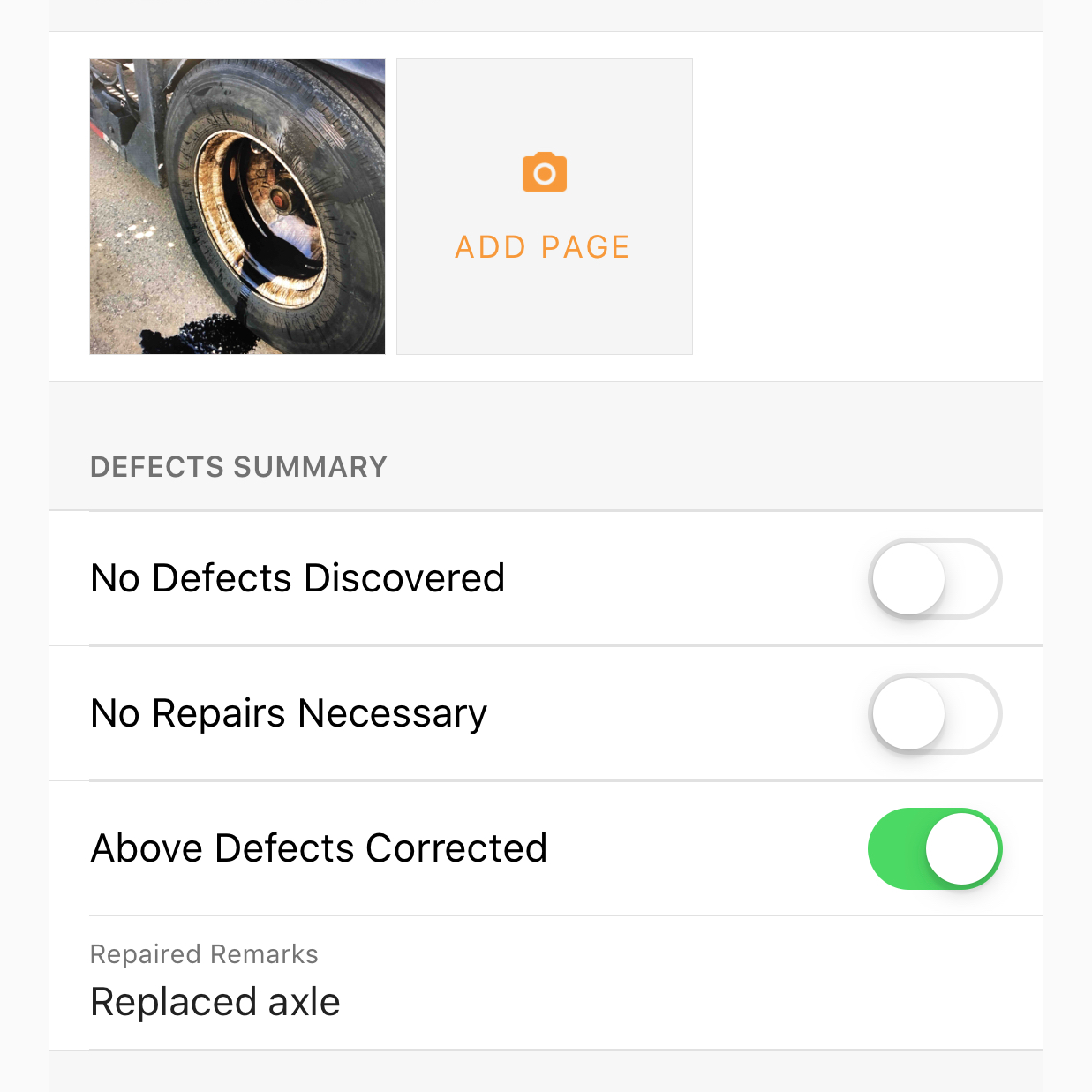
Task: Click the Repaired Remarks field label
Action: (x=204, y=954)
